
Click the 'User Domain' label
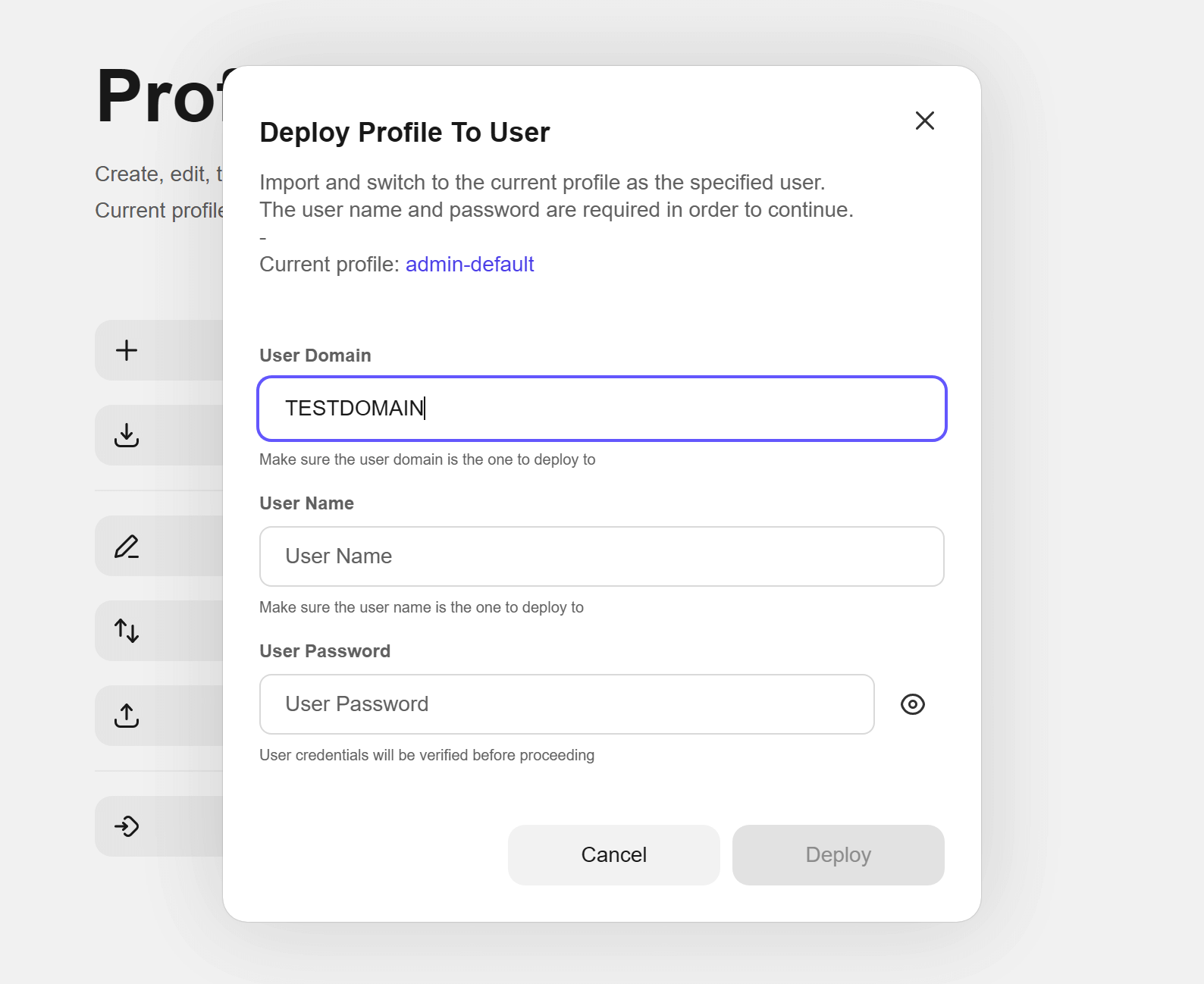point(315,356)
